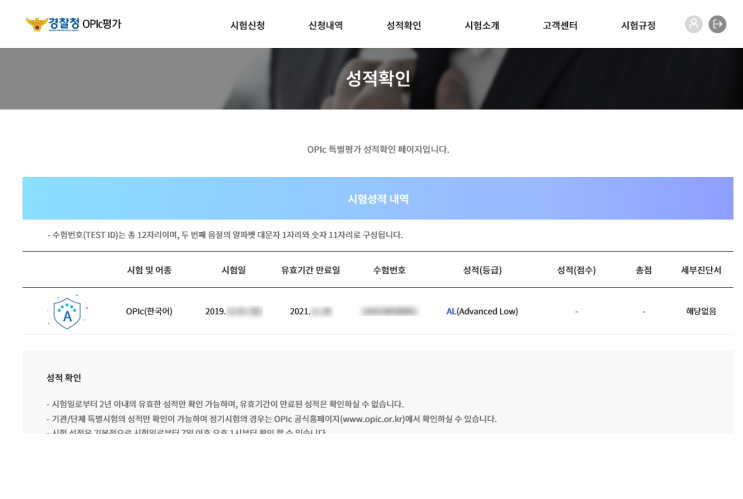This screenshot has height=499, width=743.
Task: Click the 시험 및 어종 column header
Action: tap(149, 270)
